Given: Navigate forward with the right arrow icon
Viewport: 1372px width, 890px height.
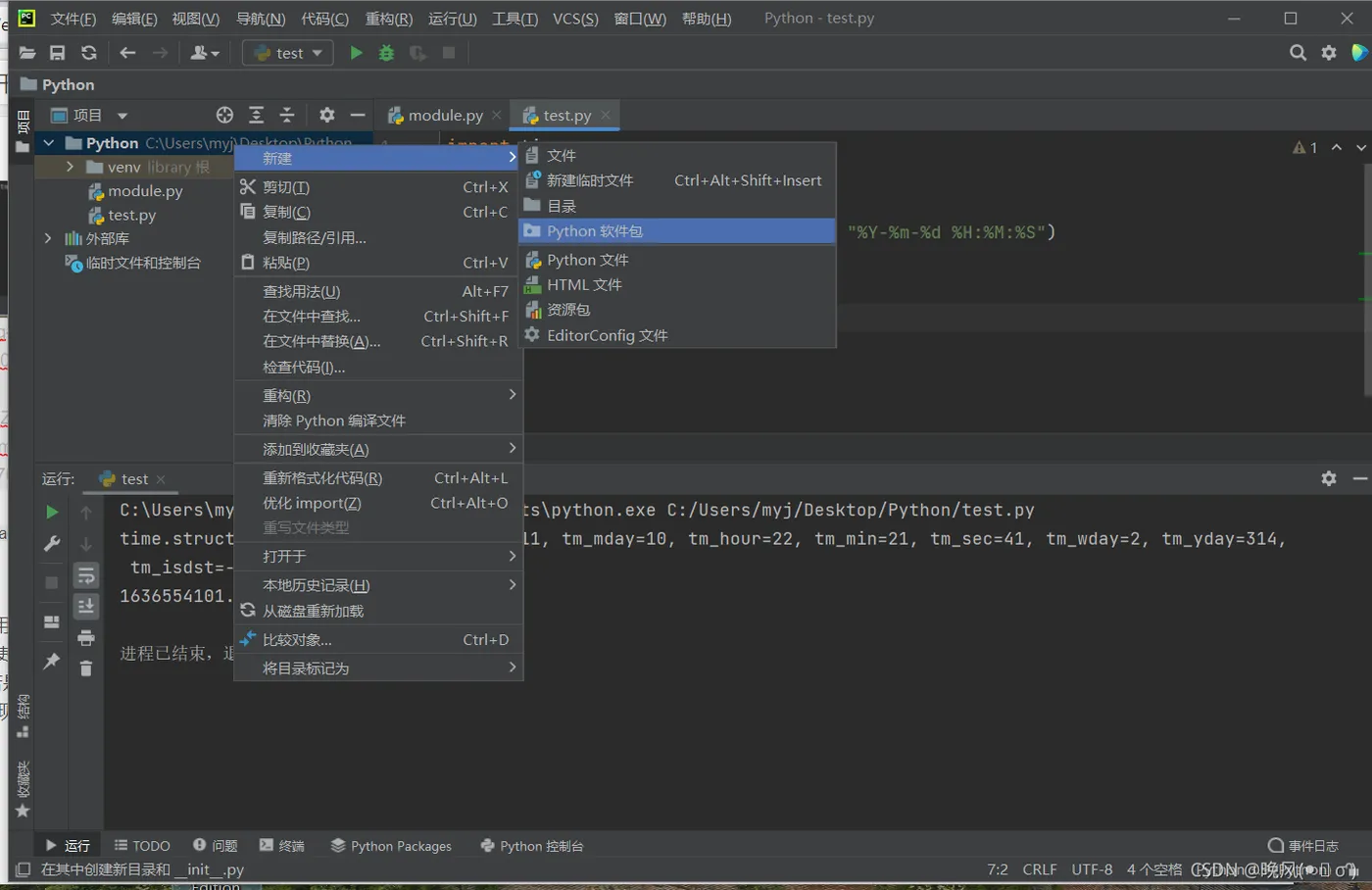Looking at the screenshot, I should [160, 53].
